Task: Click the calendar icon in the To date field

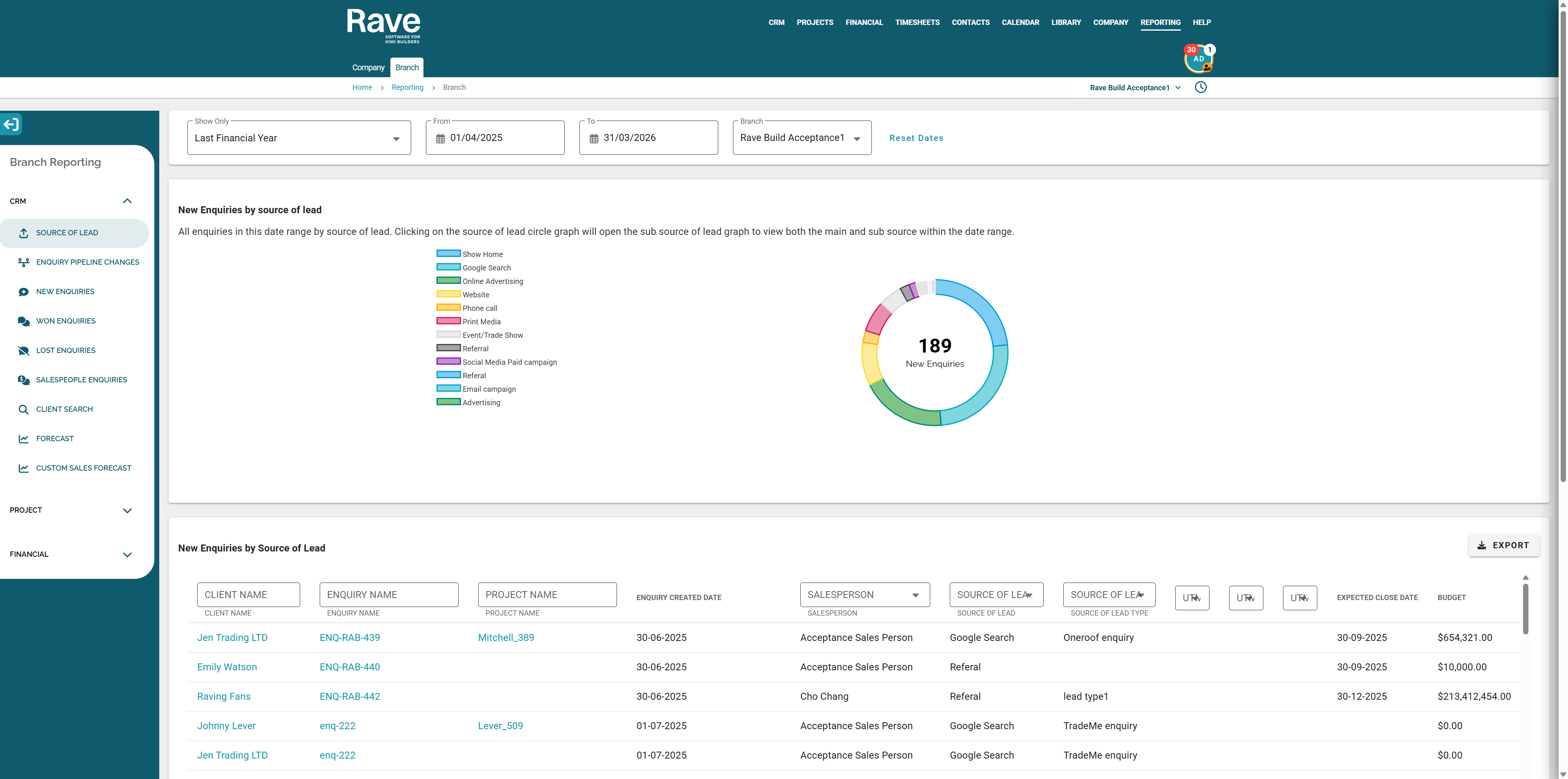Action: click(593, 138)
